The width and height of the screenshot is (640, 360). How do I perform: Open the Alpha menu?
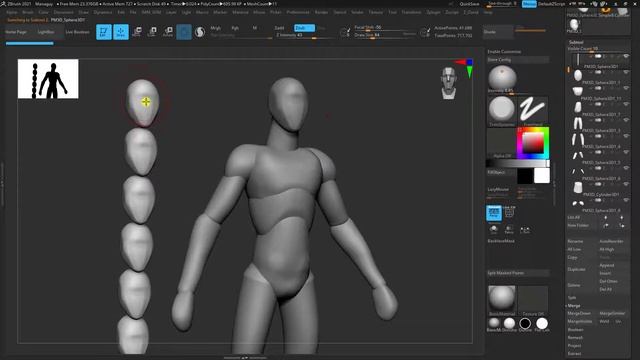click(x=12, y=12)
